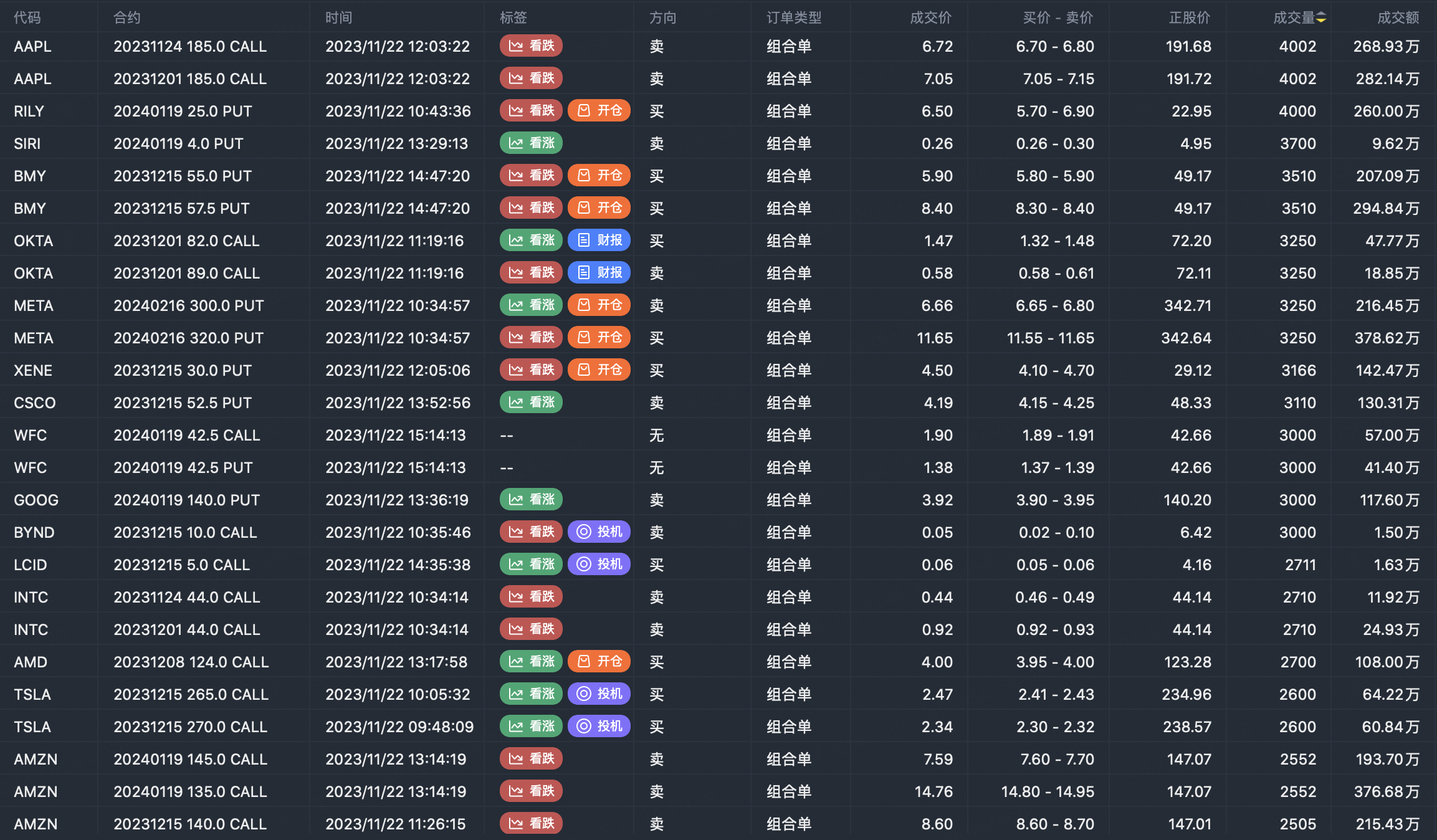Click 开仓 tag on RILY row
The height and width of the screenshot is (840, 1437).
point(599,111)
